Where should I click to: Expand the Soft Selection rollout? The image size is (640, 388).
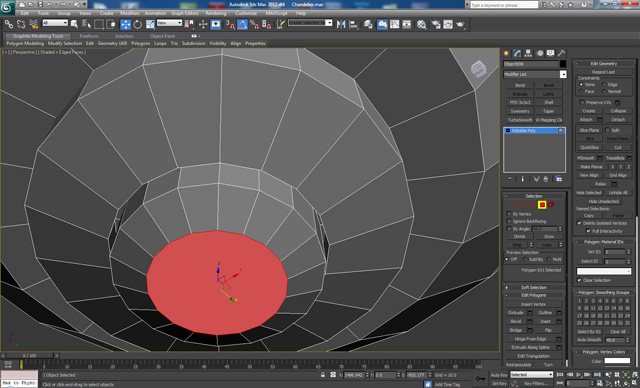(x=534, y=287)
